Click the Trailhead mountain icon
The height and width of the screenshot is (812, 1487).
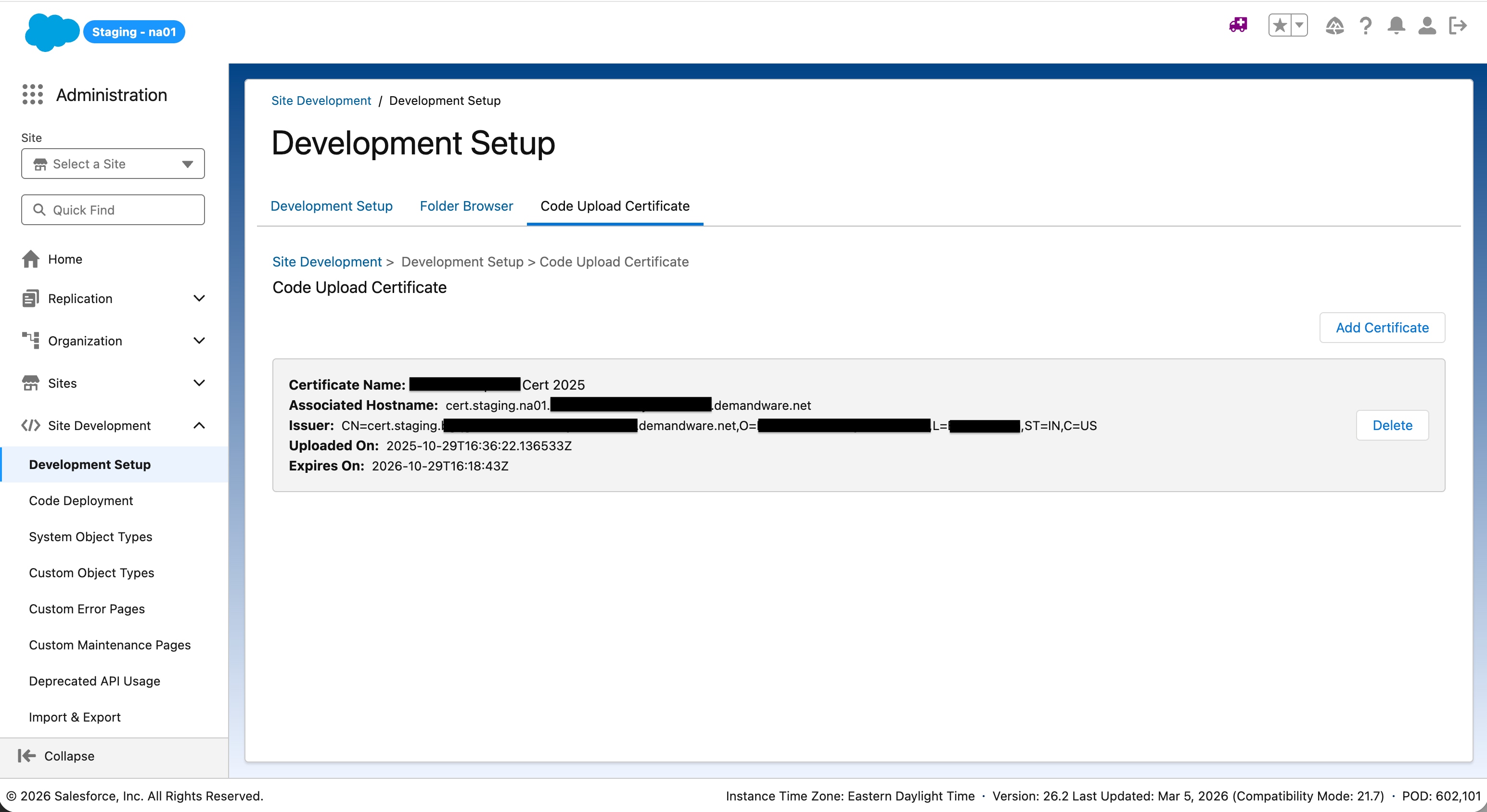click(1334, 25)
